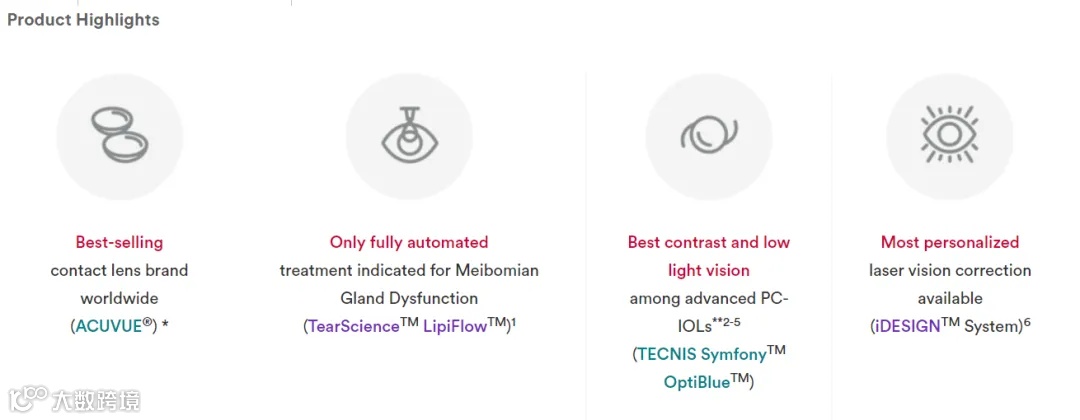
Task: Click the Best-selling heading
Action: 119,242
